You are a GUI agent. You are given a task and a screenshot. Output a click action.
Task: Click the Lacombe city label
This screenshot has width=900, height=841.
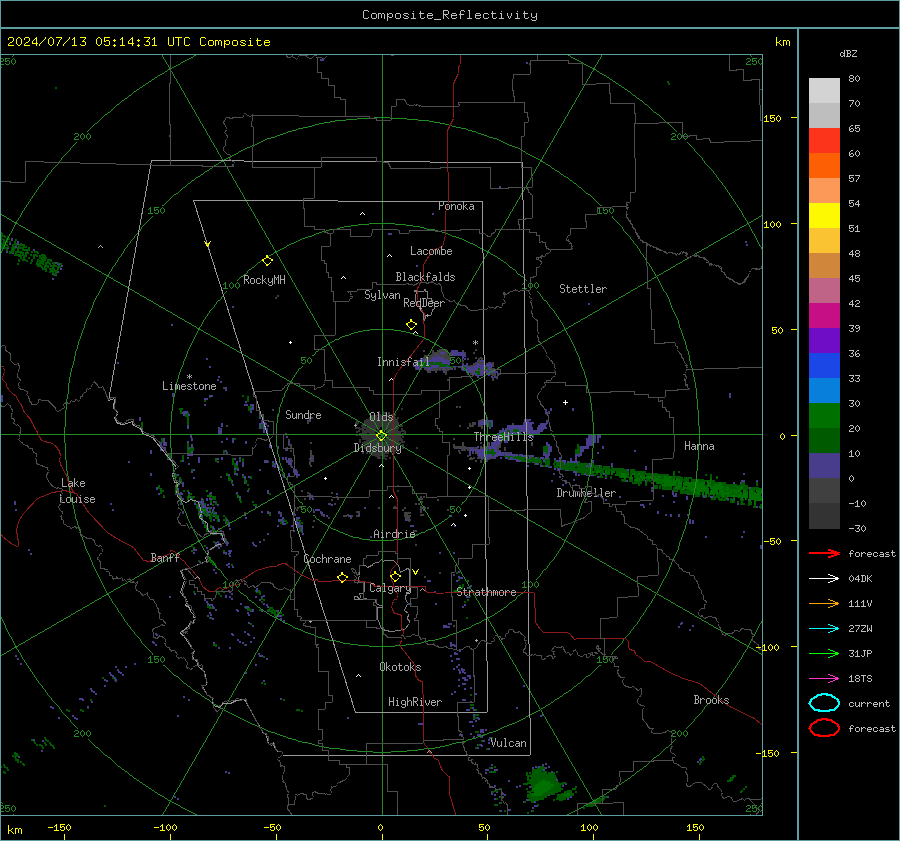coord(431,251)
